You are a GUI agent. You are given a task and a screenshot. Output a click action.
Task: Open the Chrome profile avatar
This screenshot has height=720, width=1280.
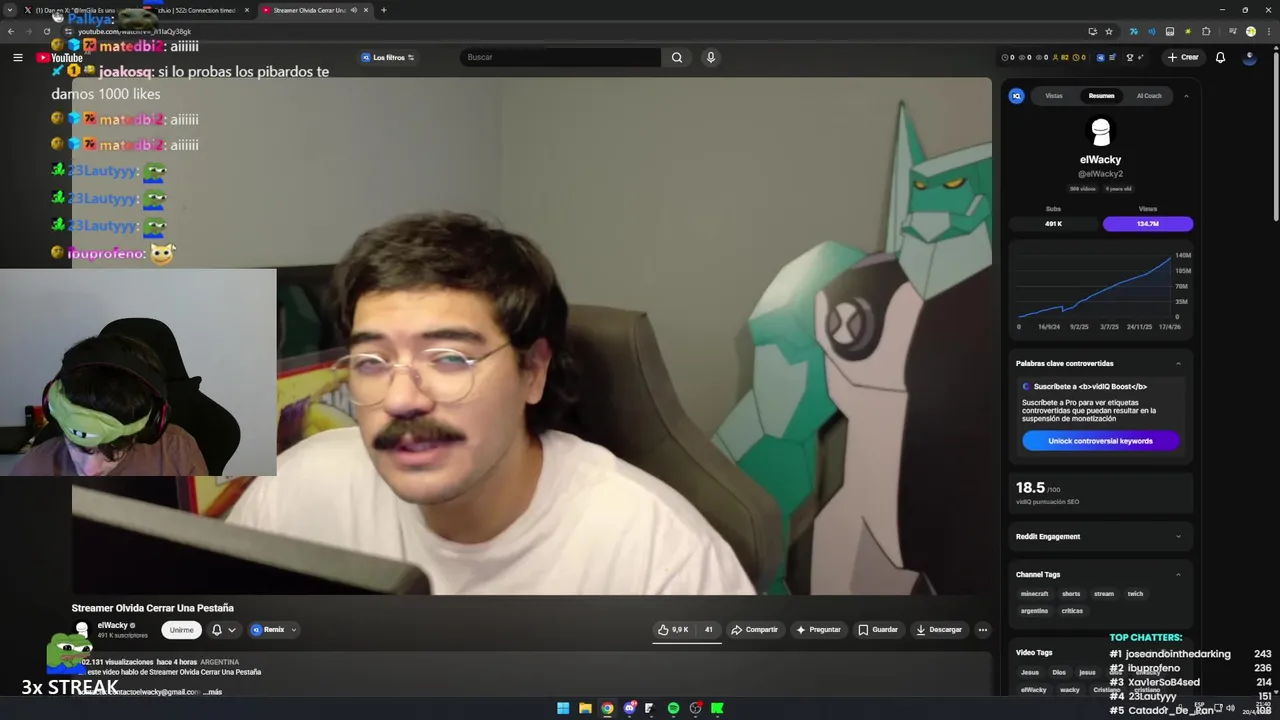pyautogui.click(x=1251, y=31)
